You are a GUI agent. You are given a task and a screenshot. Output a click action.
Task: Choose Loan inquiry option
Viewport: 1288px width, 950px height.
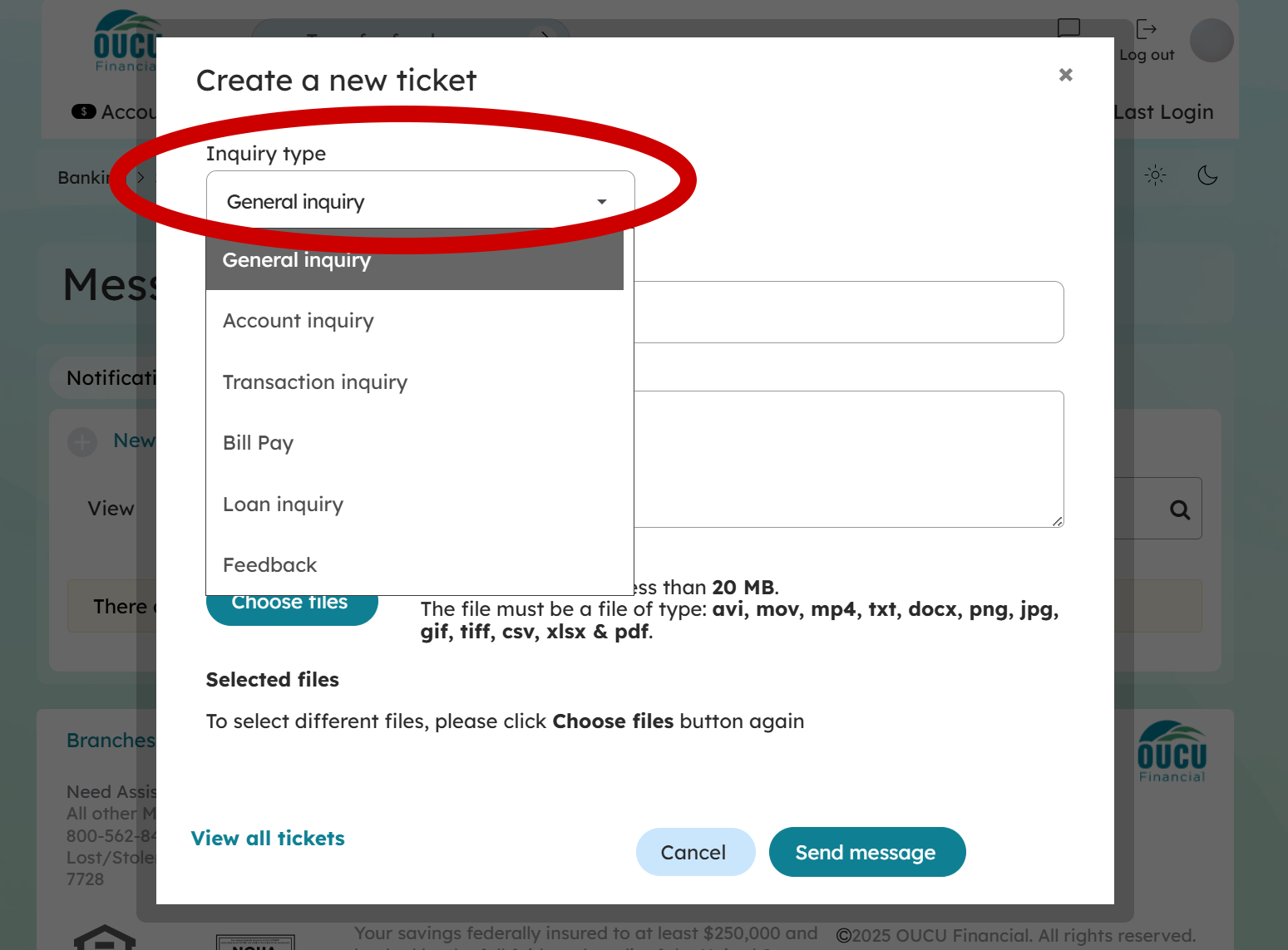point(283,505)
